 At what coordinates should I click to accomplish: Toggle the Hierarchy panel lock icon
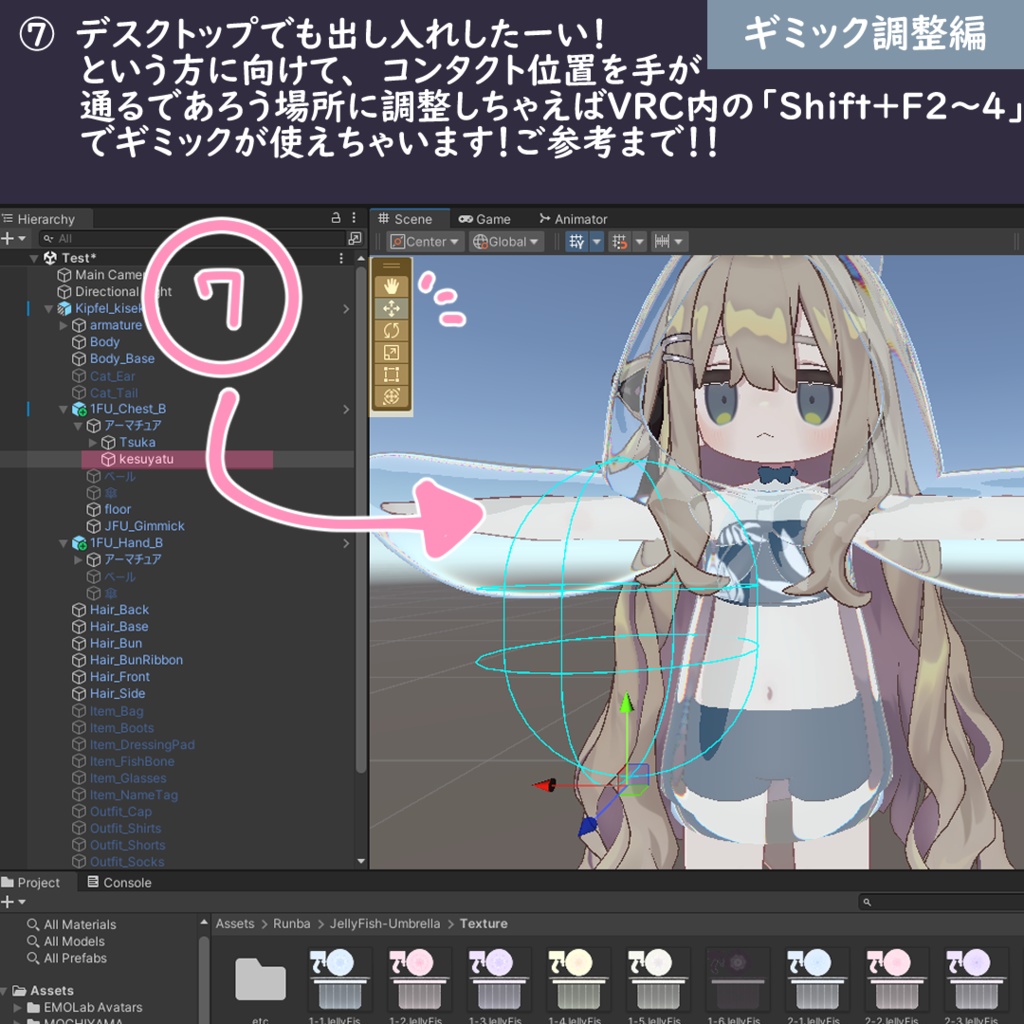pos(336,218)
